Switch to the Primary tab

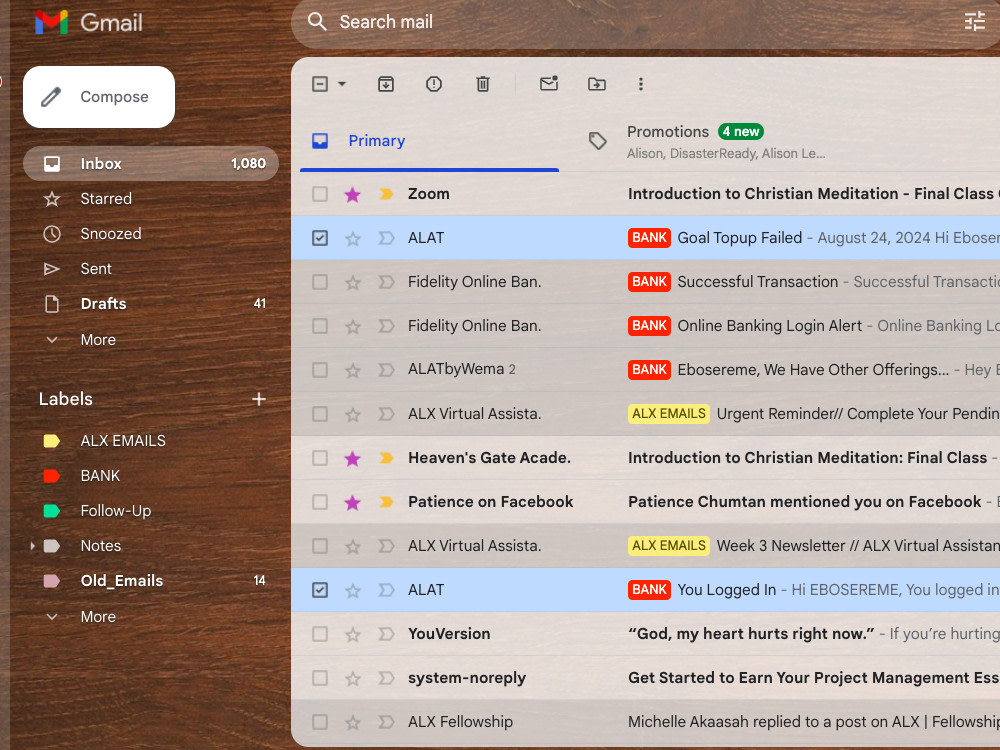(429, 141)
